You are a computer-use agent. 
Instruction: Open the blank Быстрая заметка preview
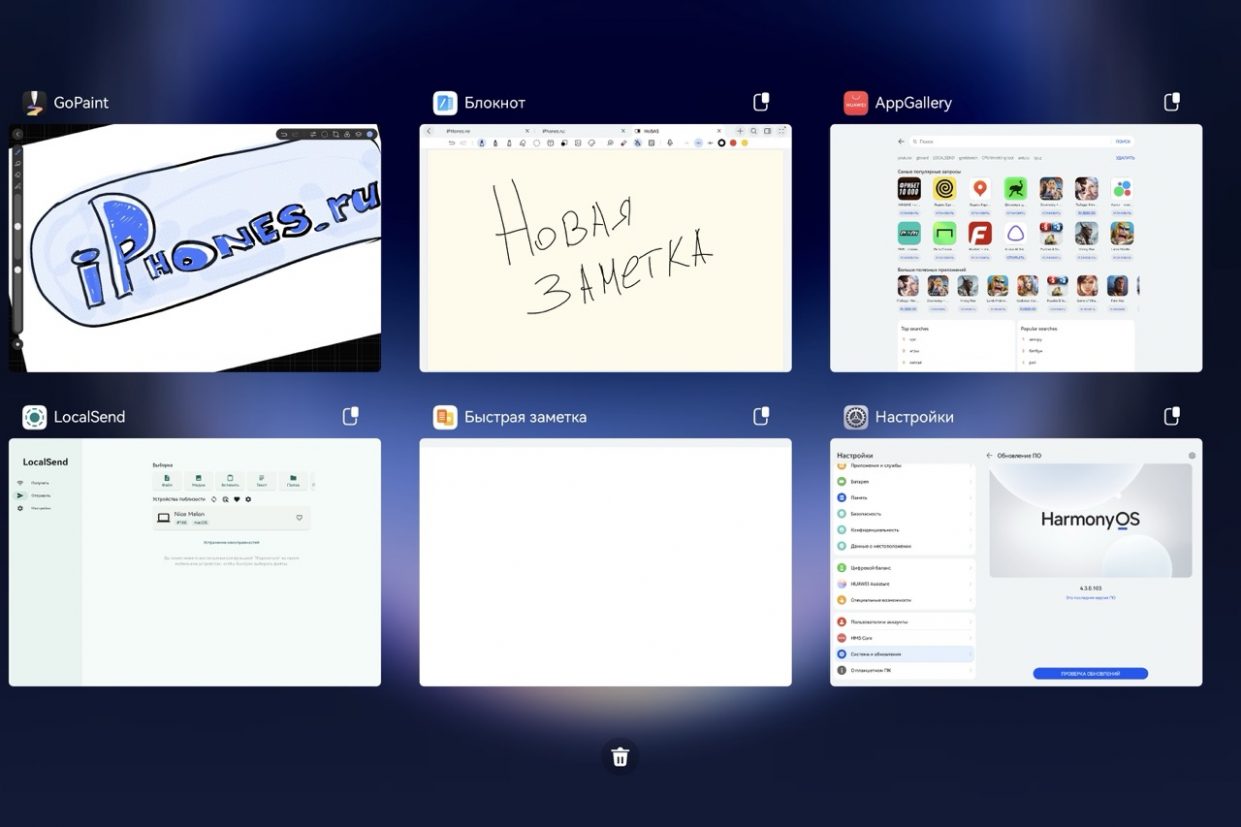click(605, 562)
